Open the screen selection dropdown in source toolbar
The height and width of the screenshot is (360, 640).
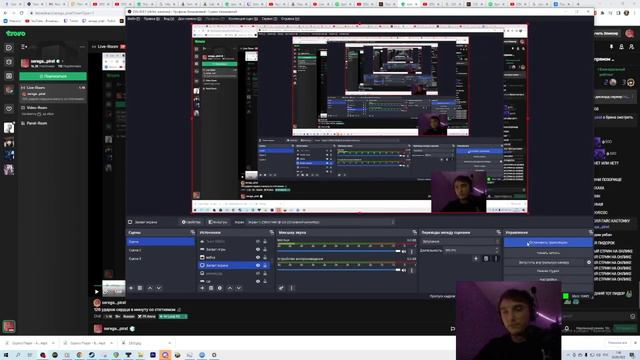click(x=320, y=222)
